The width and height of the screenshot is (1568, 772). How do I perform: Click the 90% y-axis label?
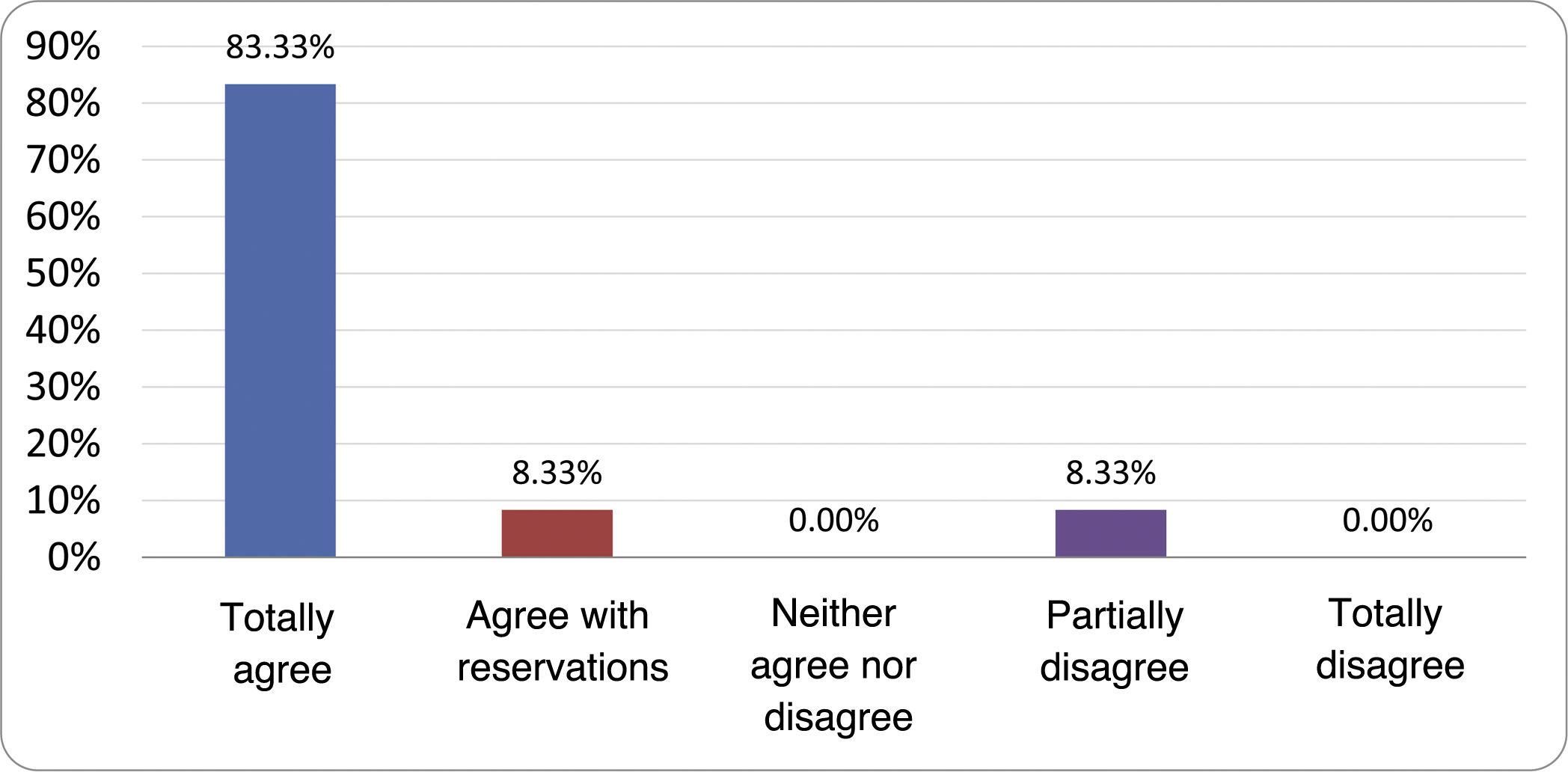[x=63, y=46]
